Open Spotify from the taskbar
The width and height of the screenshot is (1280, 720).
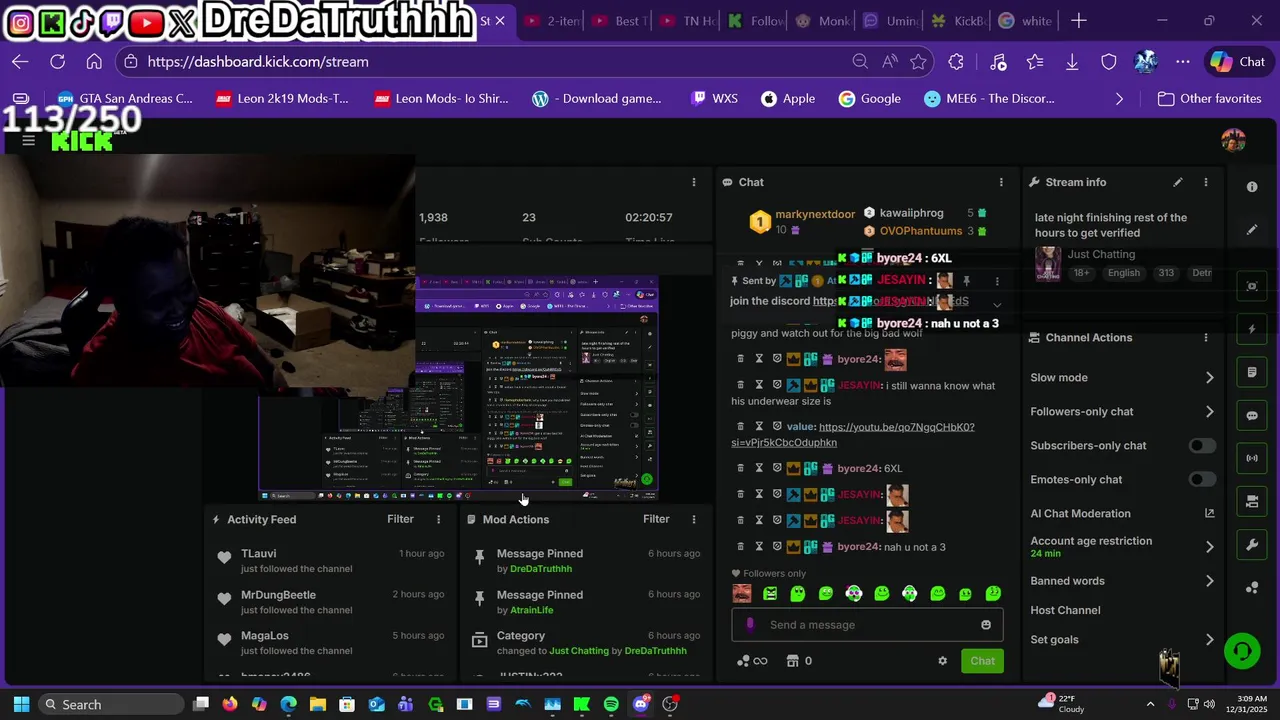[611, 704]
